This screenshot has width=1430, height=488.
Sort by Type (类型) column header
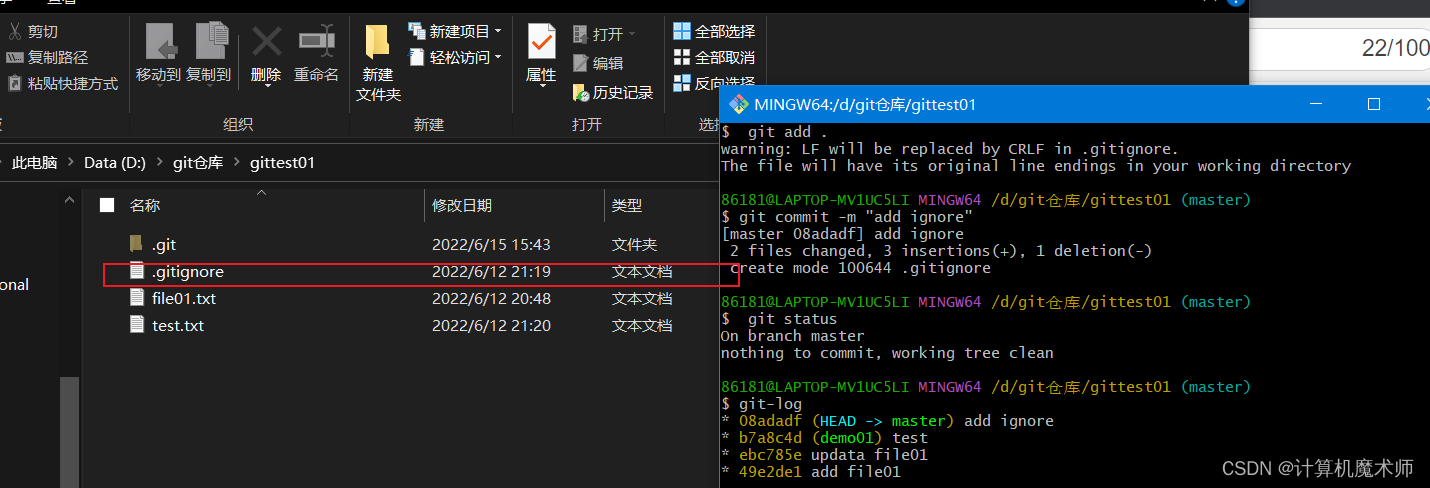(x=627, y=205)
